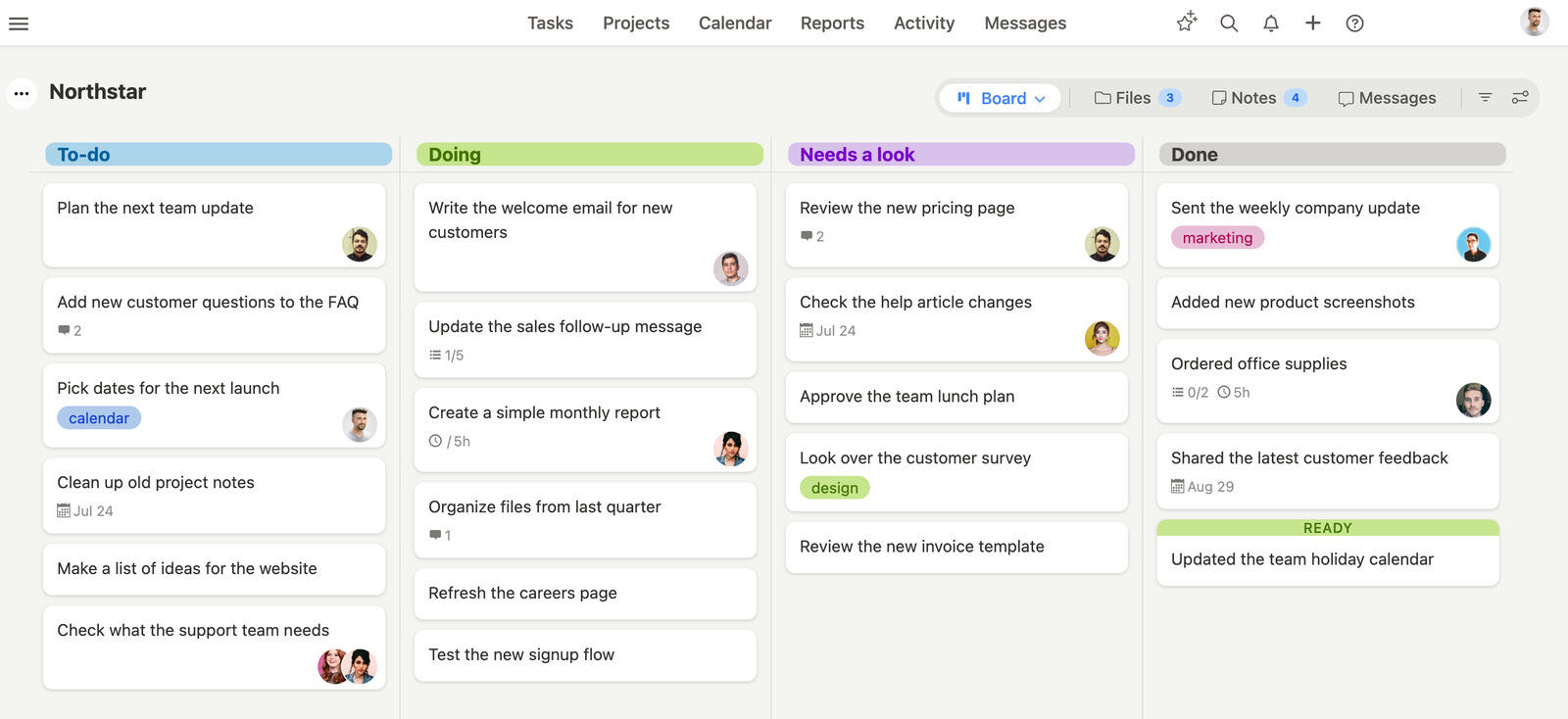This screenshot has height=719, width=1568.
Task: Open card Test the new signup flow
Action: coord(585,655)
